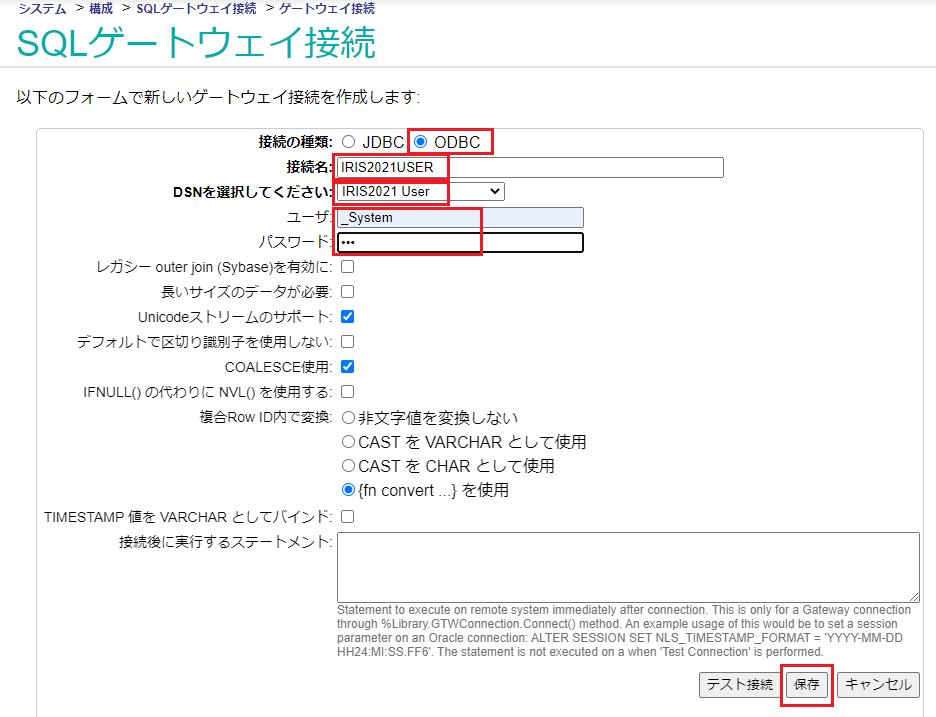The width and height of the screenshot is (936, 717).
Task: Toggle デフォルトで区切り識別子を使用しない checkbox
Action: (x=348, y=342)
